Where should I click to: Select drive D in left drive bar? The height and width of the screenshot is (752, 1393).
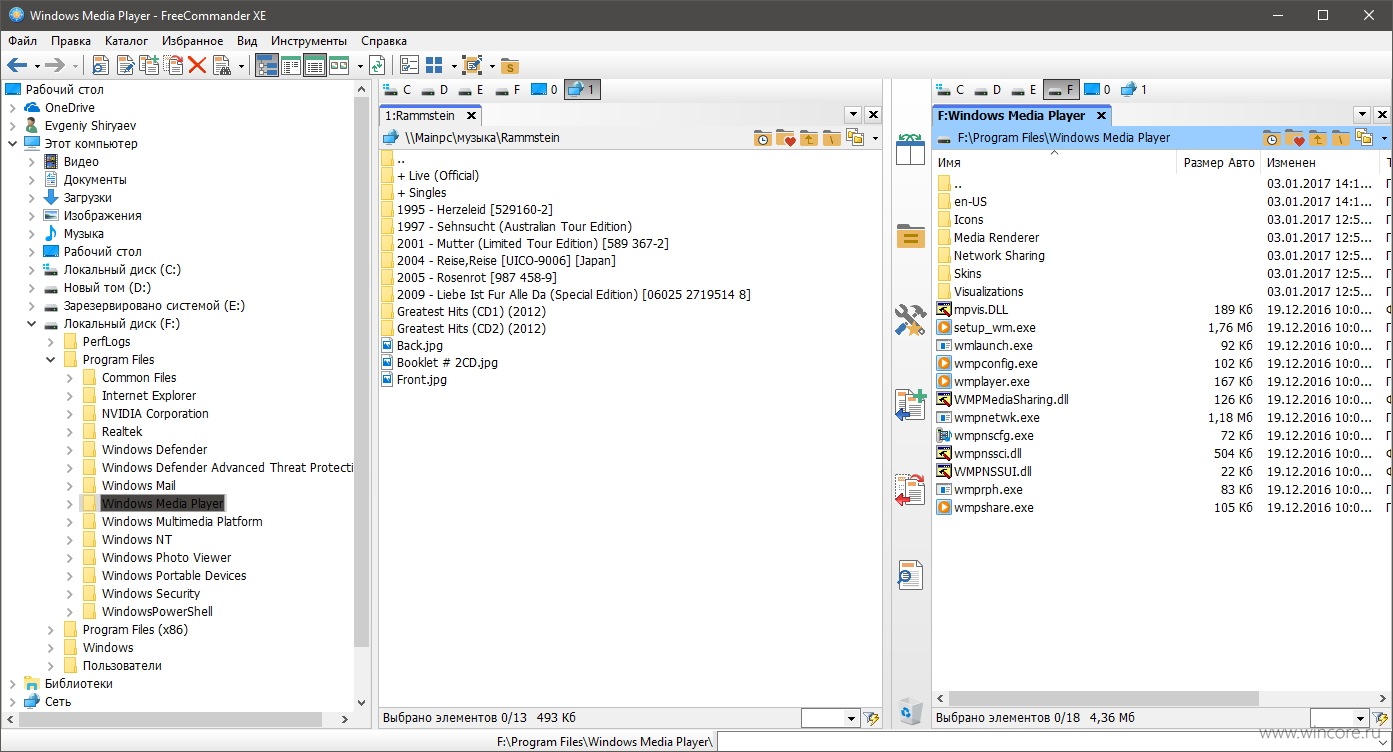435,90
